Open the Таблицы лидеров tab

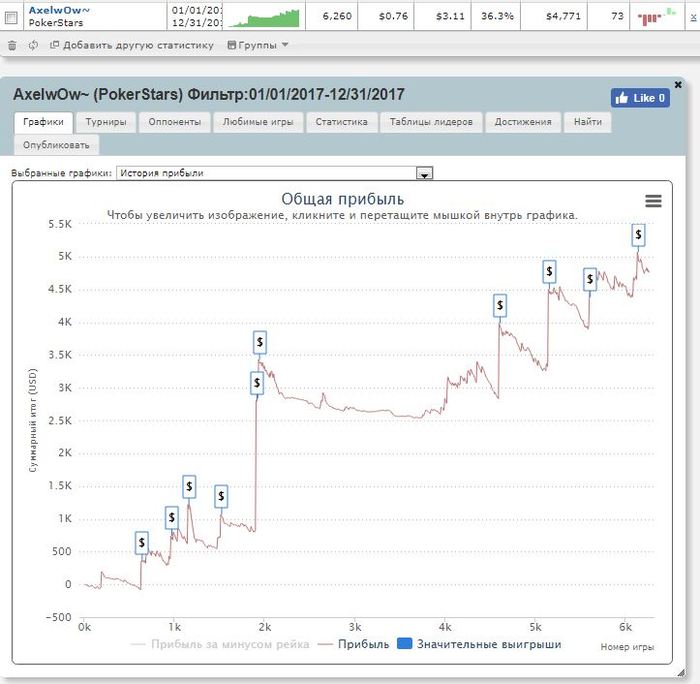click(431, 122)
